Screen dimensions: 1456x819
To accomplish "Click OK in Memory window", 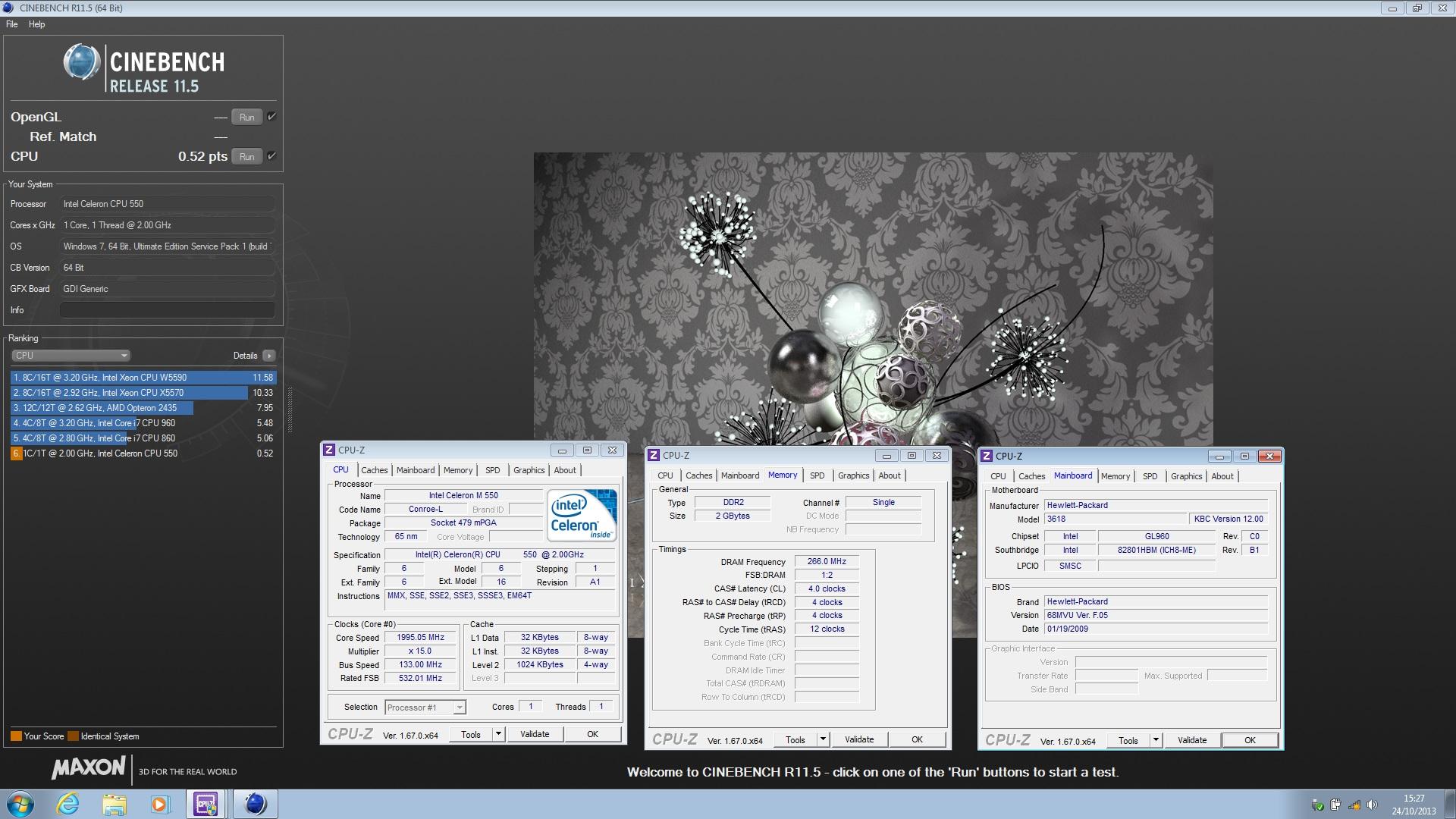I will pos(917,739).
